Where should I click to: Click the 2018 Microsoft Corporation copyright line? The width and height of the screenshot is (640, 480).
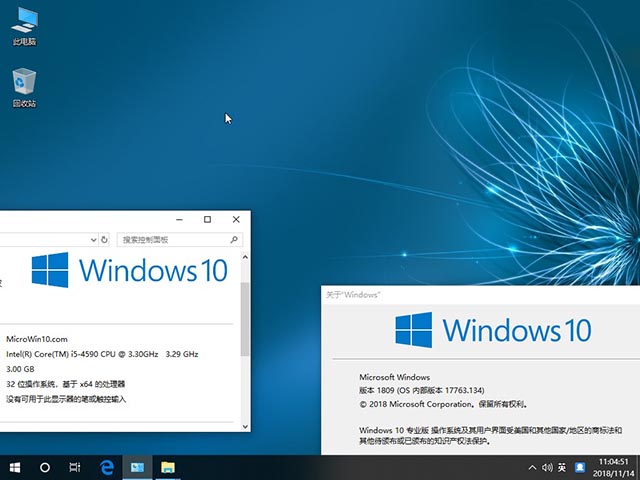444,404
